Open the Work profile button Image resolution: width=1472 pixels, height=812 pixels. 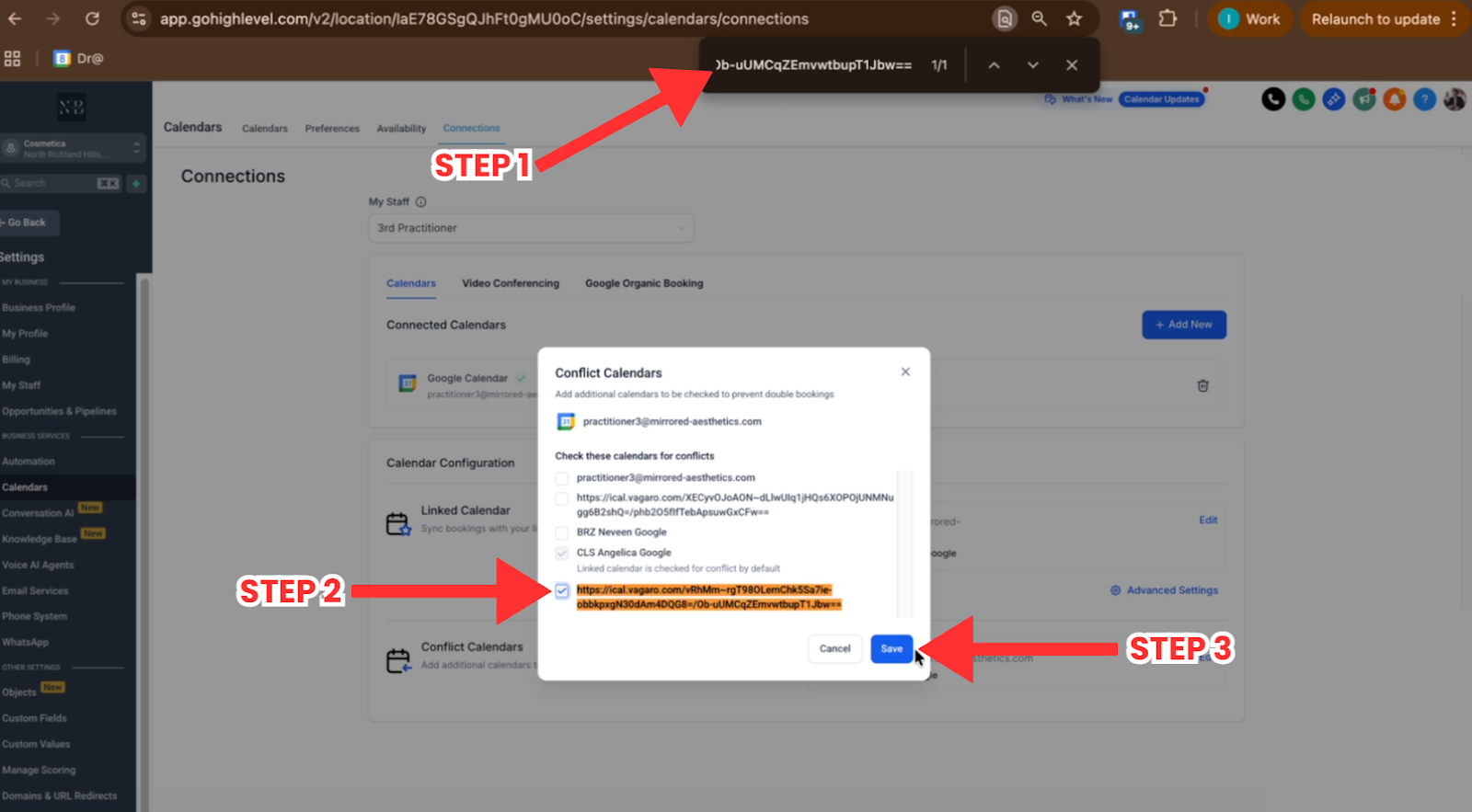[1249, 18]
